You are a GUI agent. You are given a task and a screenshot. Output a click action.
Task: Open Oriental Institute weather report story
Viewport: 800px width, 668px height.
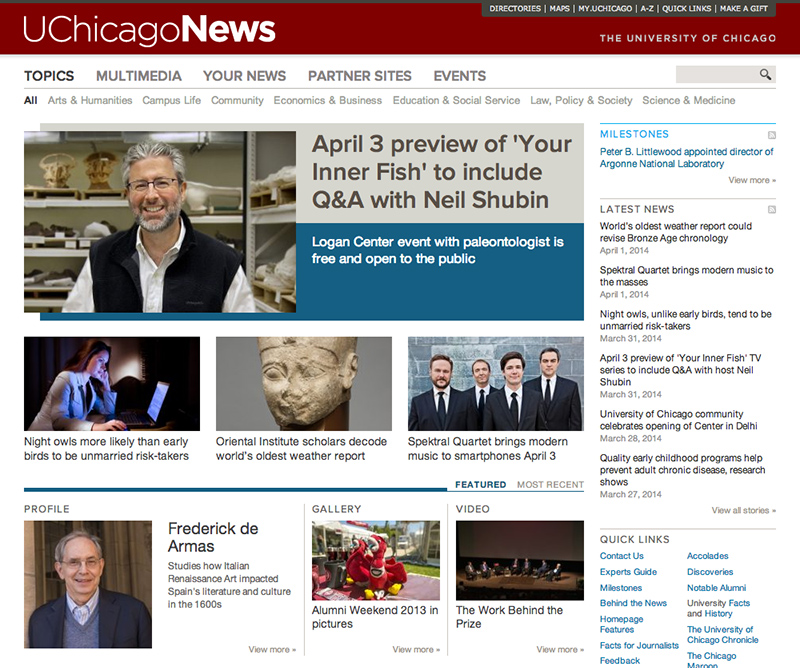tap(301, 449)
